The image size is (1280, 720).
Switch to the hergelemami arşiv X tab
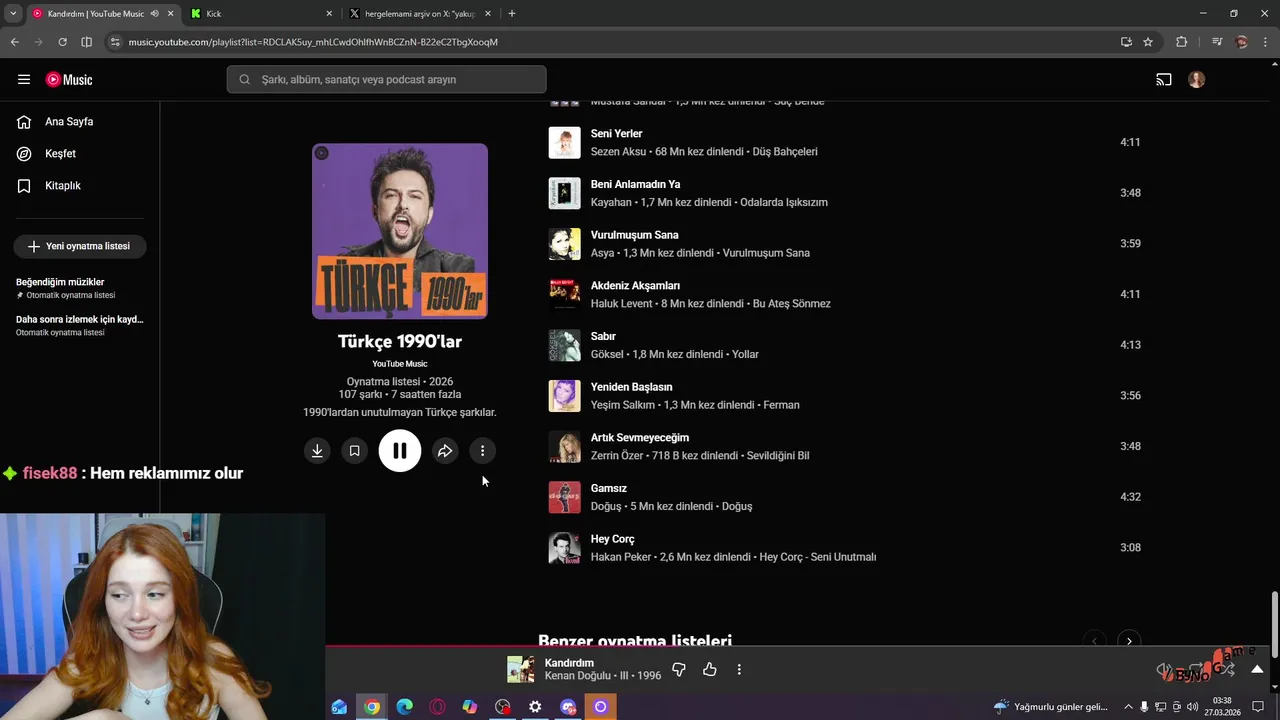[418, 14]
